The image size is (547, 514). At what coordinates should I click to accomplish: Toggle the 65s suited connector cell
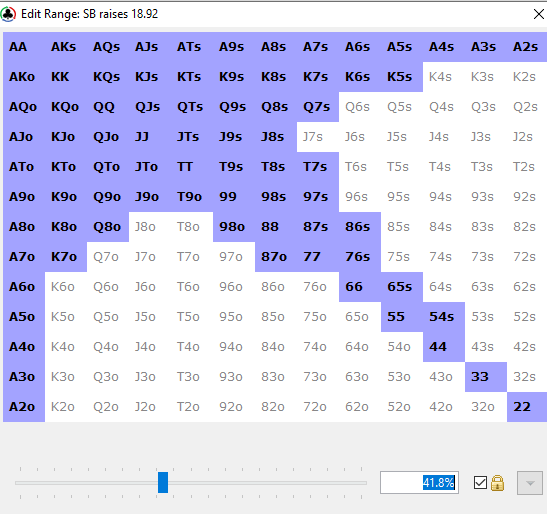coord(402,287)
